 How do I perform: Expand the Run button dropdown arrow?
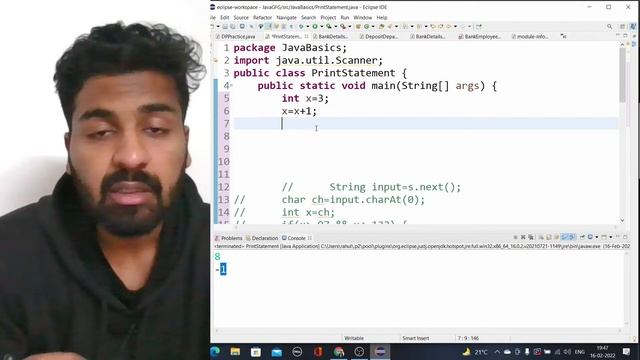point(322,27)
